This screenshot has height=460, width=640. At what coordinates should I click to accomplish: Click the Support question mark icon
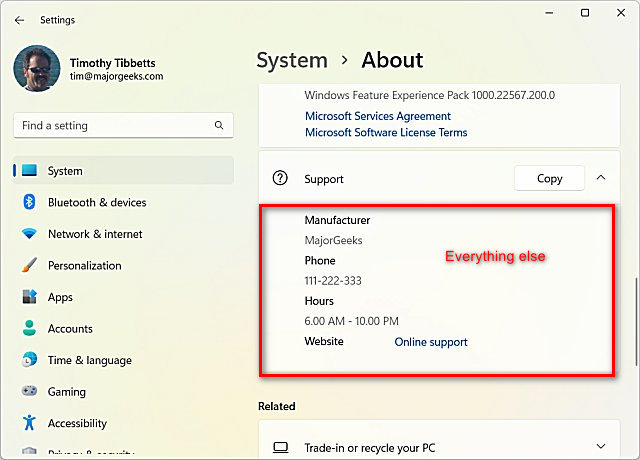280,178
